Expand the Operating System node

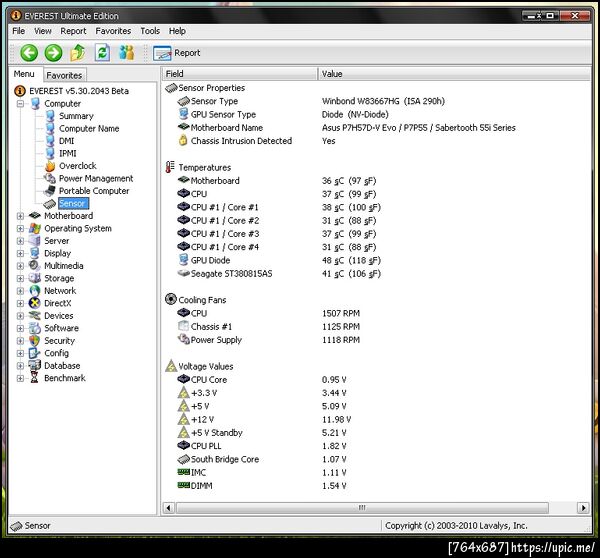pyautogui.click(x=20, y=228)
